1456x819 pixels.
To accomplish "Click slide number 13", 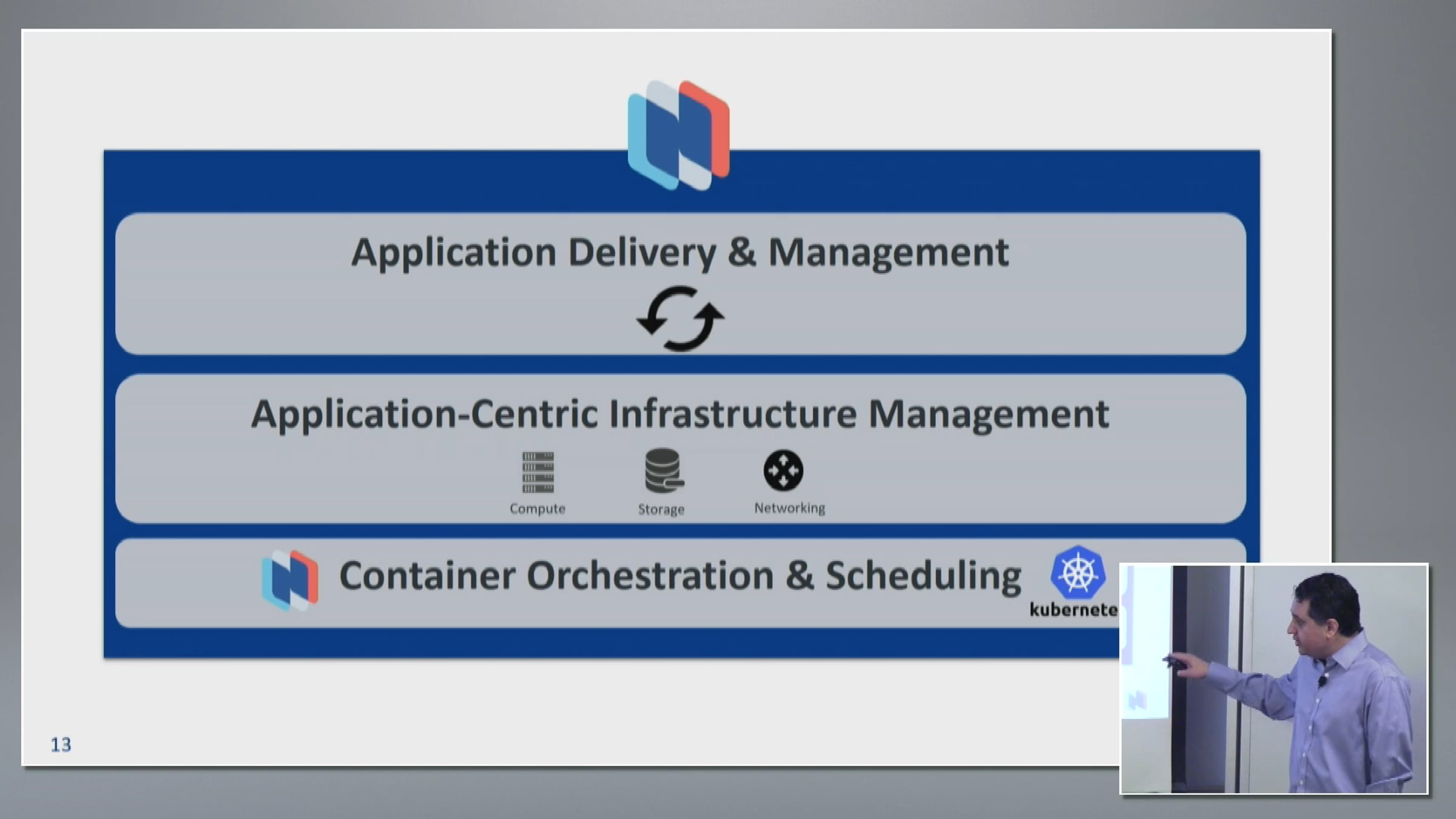I will point(61,744).
